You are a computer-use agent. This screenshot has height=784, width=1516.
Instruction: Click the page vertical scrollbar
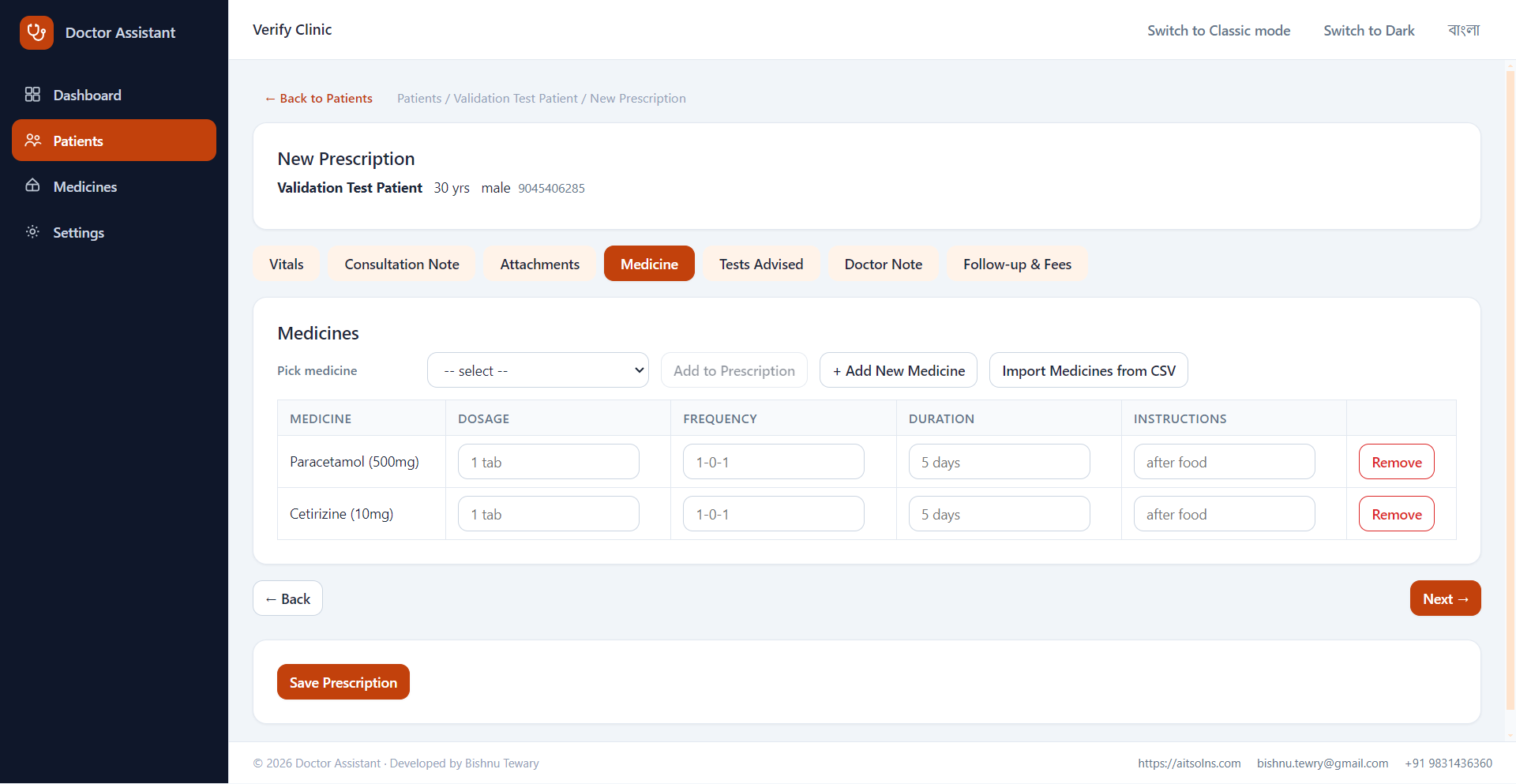[1510, 391]
